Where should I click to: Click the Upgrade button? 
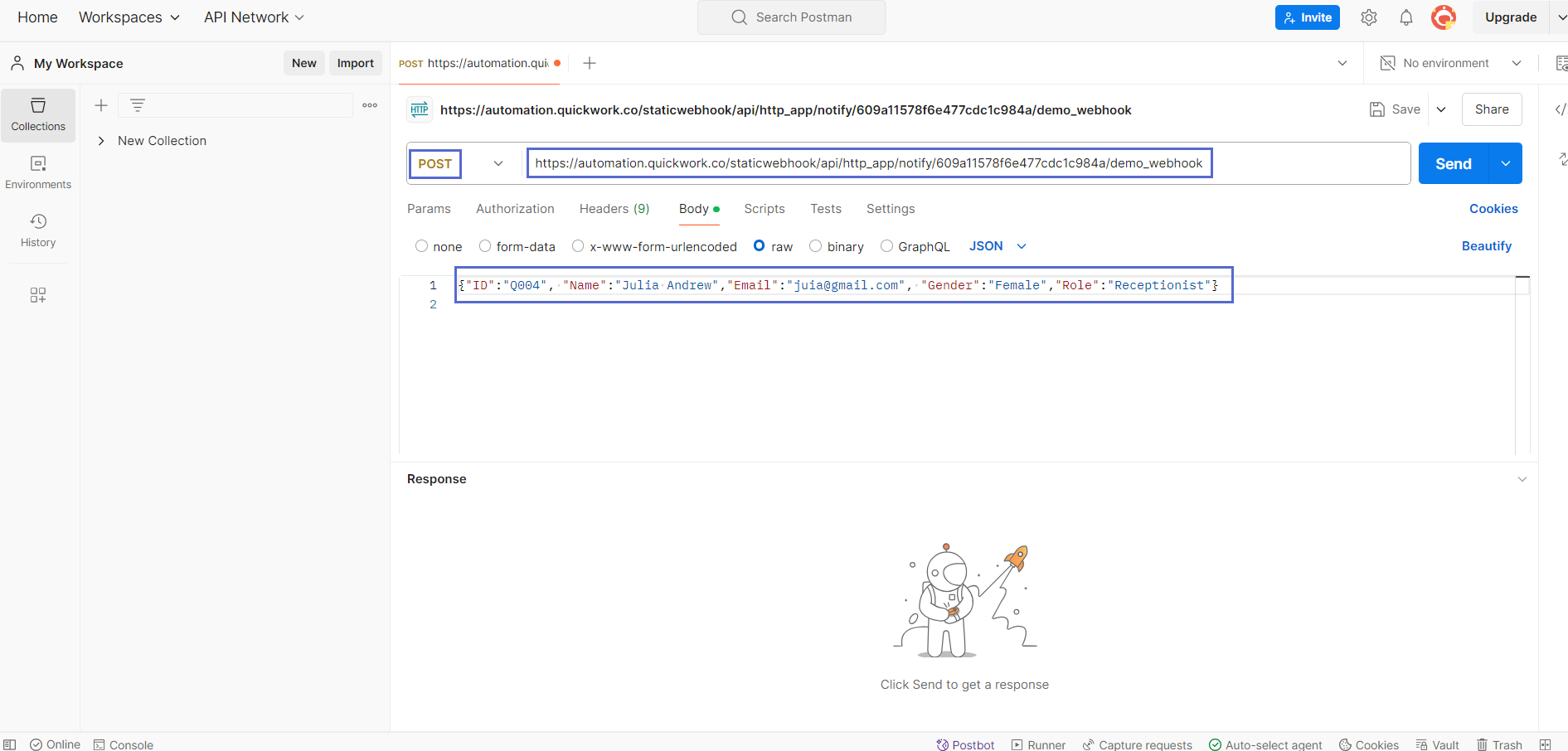[x=1511, y=17]
